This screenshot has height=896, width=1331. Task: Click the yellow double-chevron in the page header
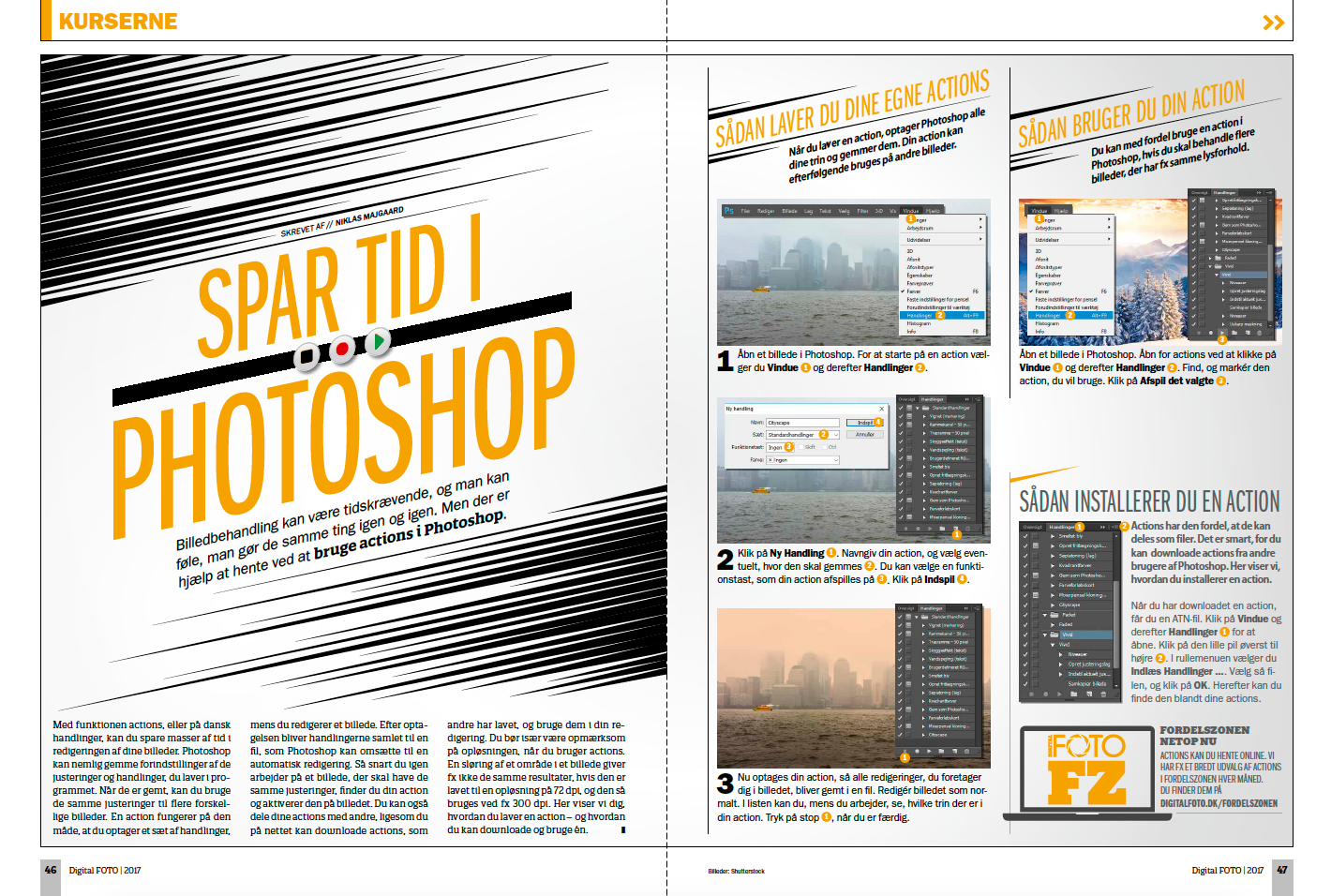pyautogui.click(x=1273, y=22)
